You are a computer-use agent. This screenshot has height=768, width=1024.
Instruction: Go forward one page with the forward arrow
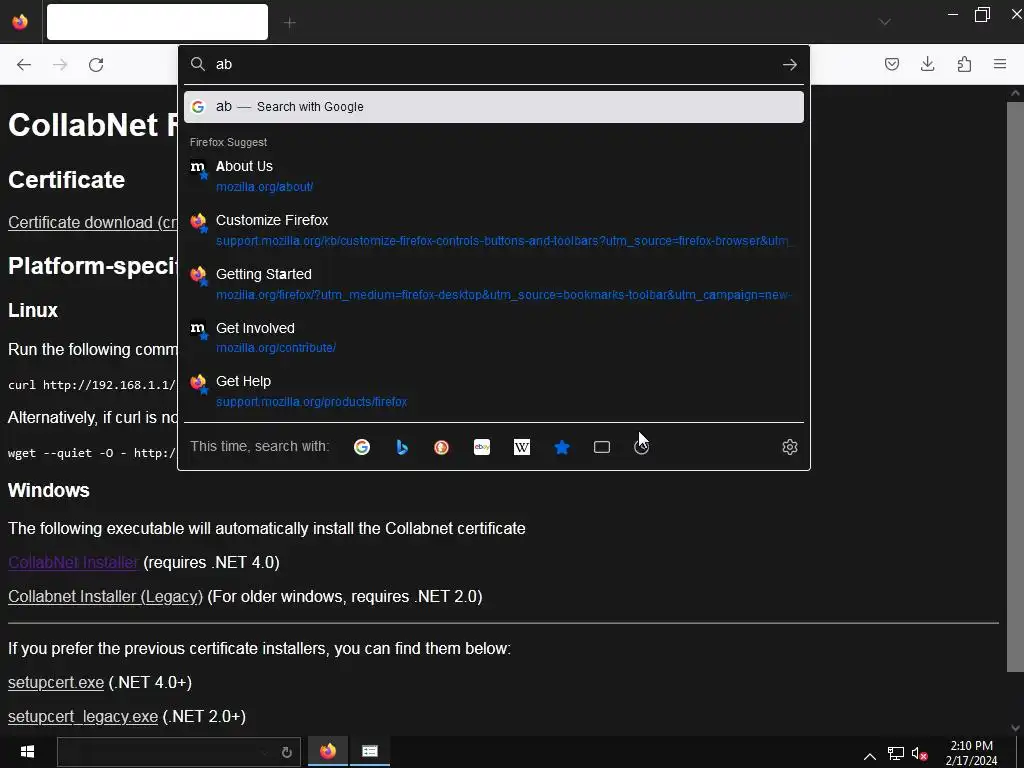click(60, 64)
